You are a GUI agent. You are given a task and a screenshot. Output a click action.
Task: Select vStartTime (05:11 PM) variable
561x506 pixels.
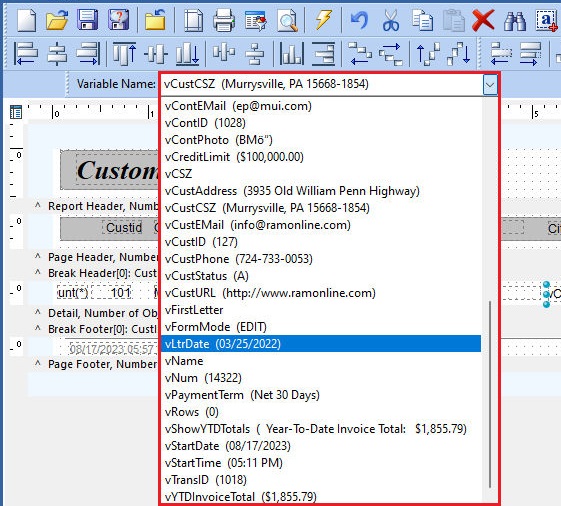321,463
